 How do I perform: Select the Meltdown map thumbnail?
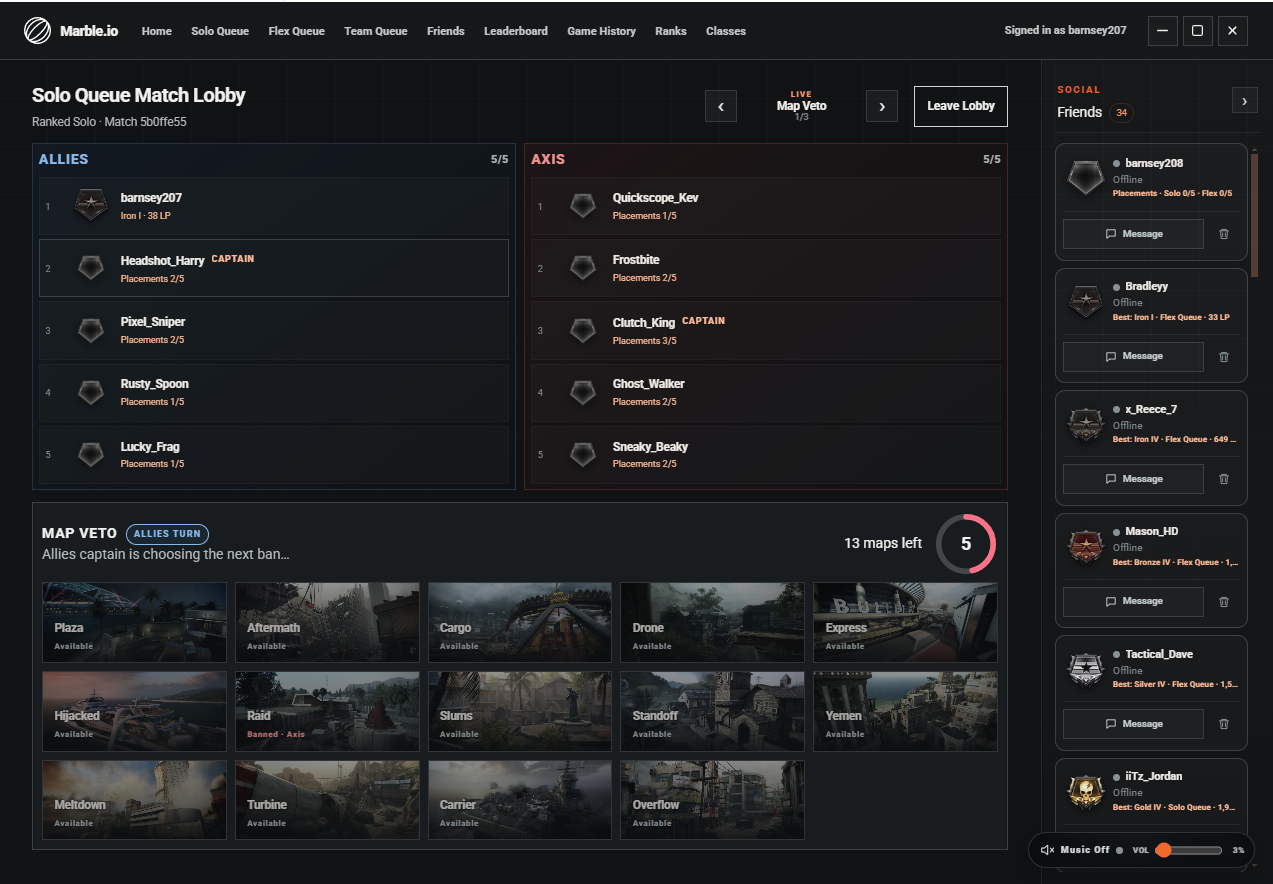[x=134, y=800]
